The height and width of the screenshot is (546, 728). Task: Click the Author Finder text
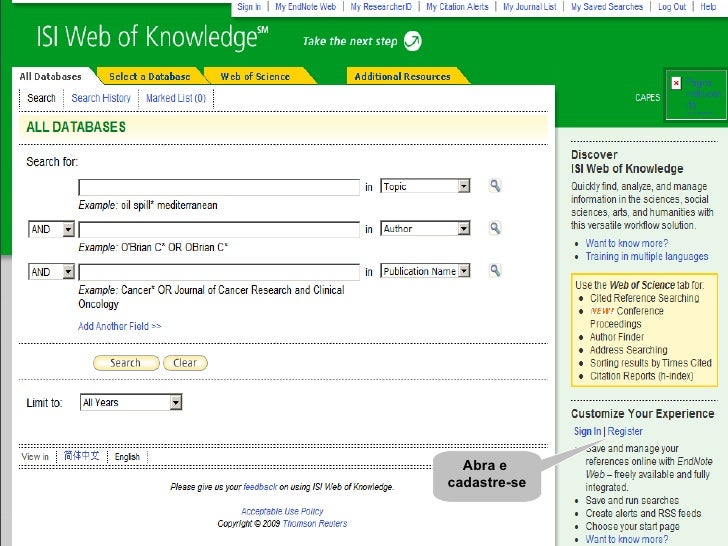[617, 337]
